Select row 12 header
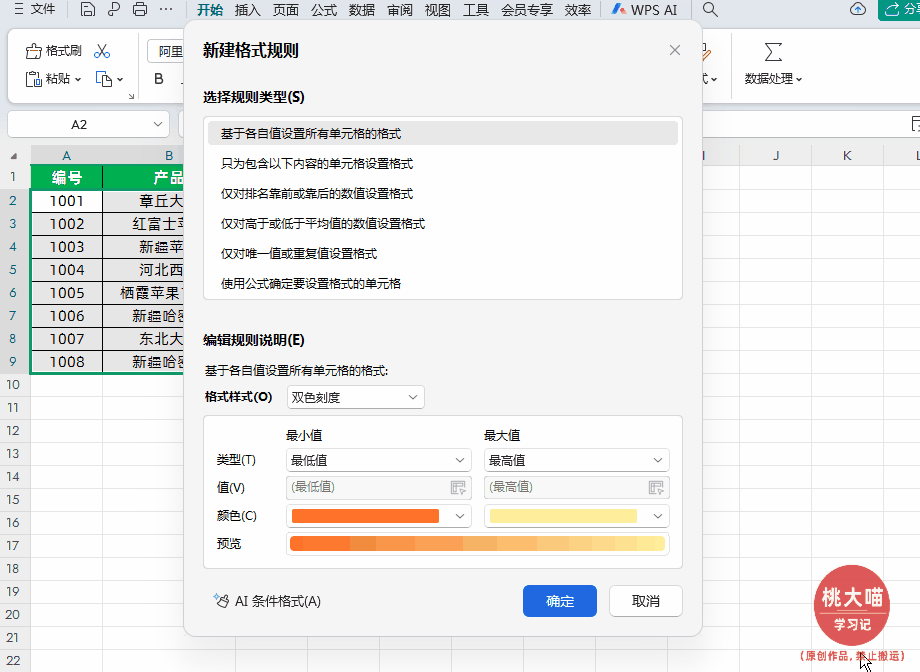 13,430
